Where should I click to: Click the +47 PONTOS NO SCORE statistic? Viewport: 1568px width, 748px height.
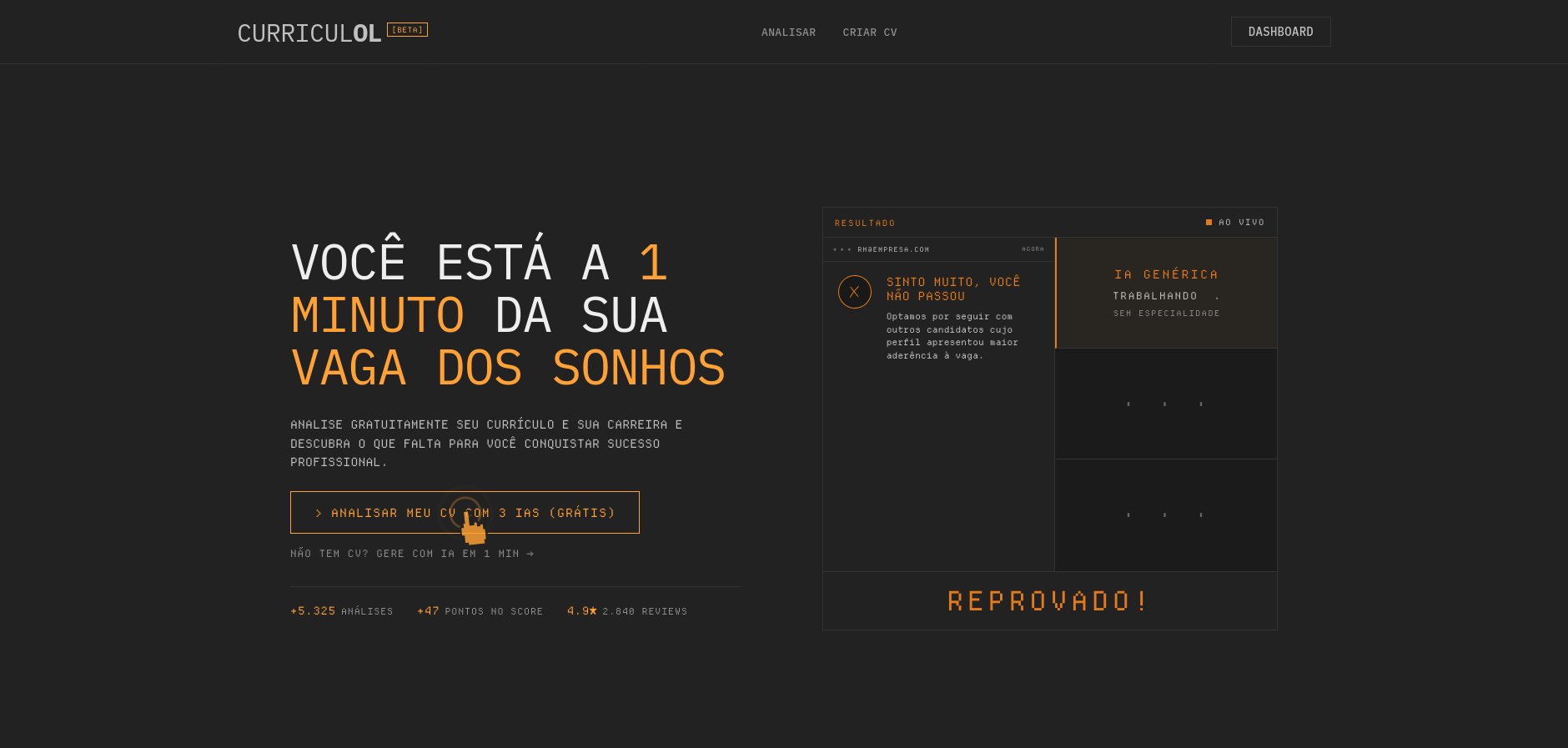(480, 611)
